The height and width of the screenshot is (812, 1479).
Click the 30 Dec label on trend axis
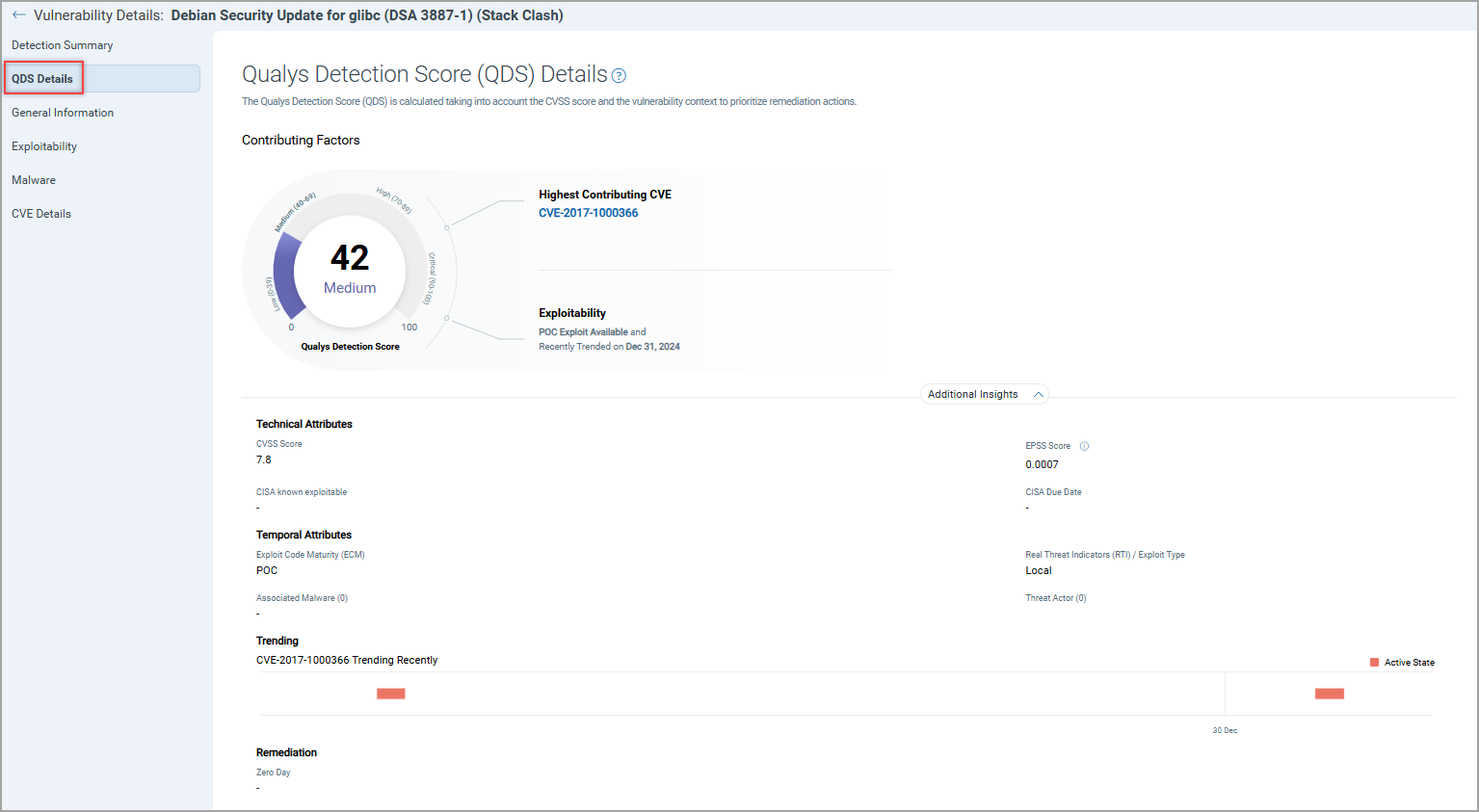[x=1225, y=731]
